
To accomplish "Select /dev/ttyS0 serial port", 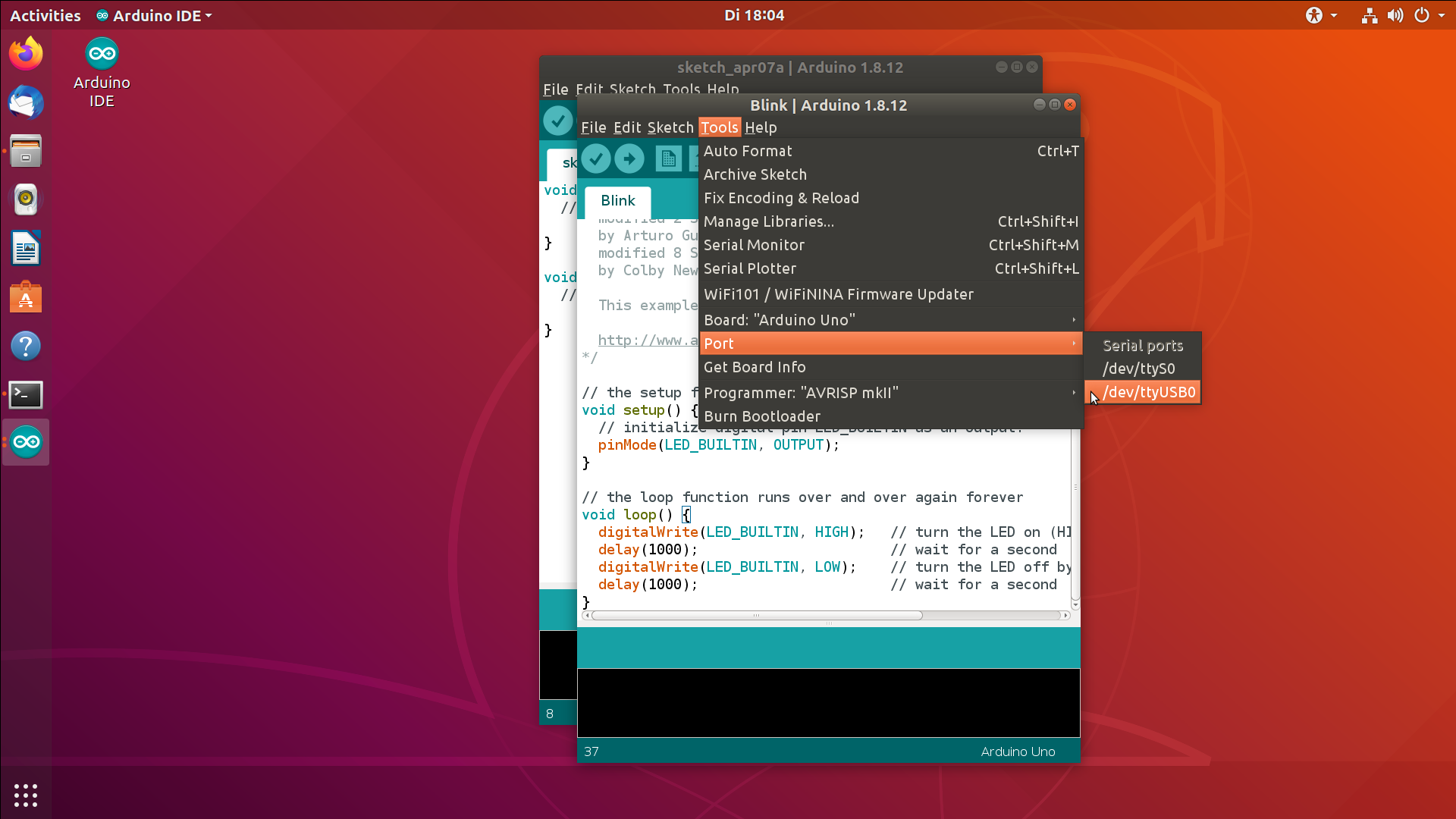I will (x=1143, y=369).
